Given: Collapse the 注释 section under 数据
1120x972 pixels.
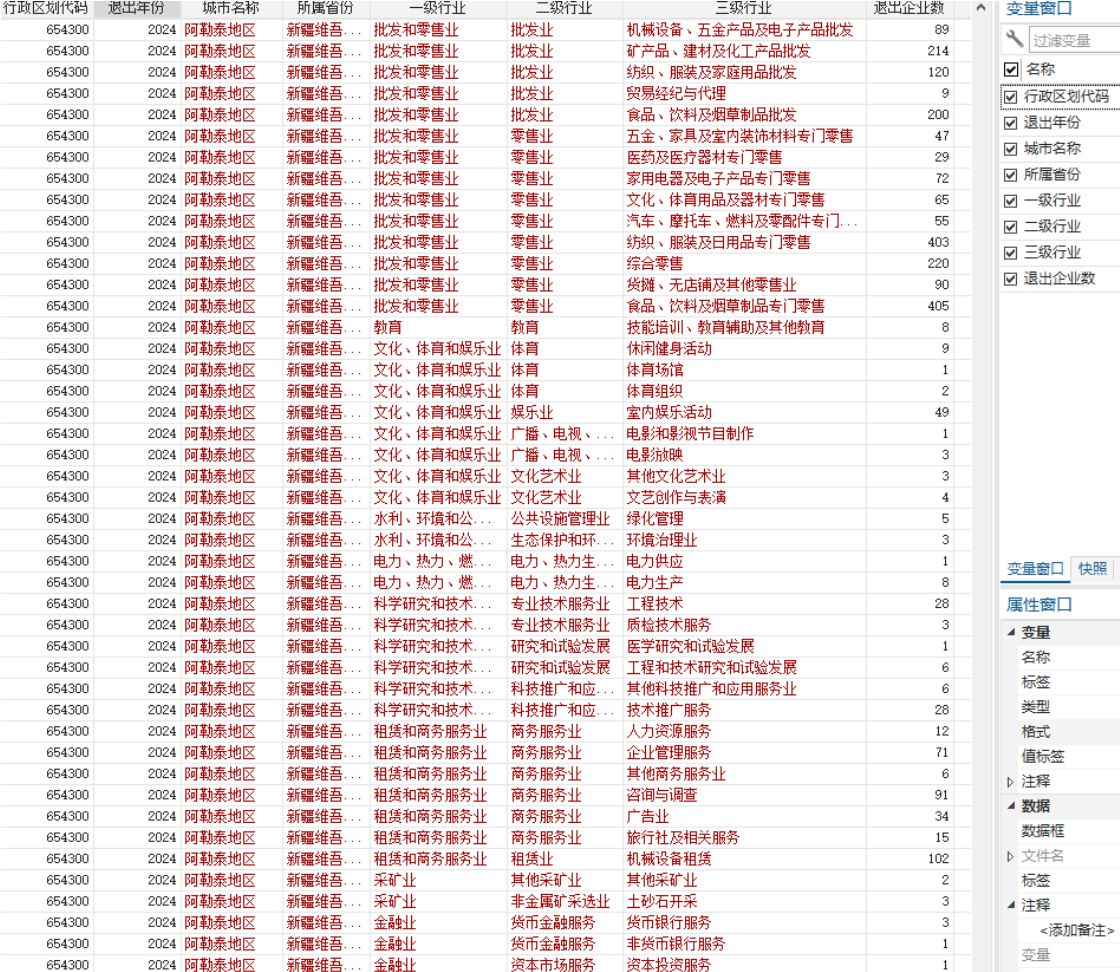Looking at the screenshot, I should (x=1011, y=905).
